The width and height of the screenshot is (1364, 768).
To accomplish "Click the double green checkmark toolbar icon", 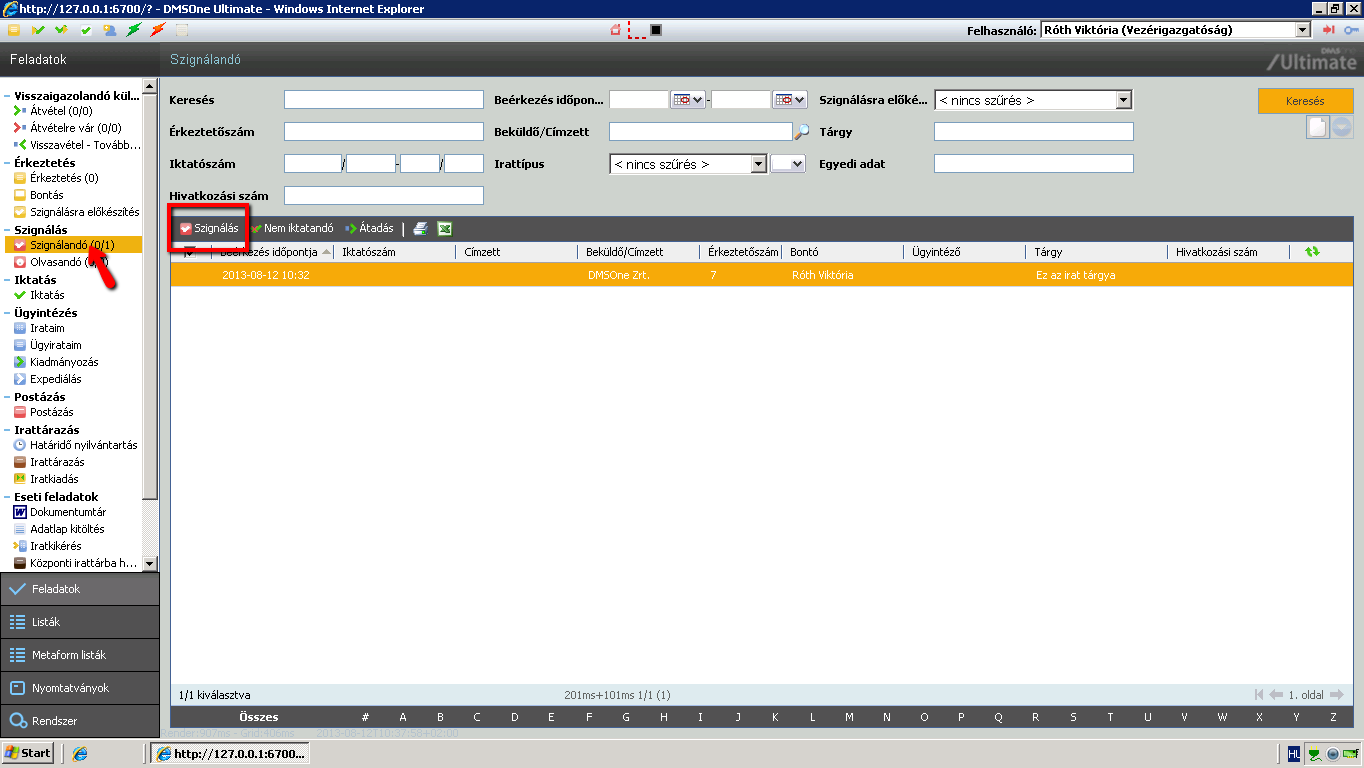I will [61, 30].
